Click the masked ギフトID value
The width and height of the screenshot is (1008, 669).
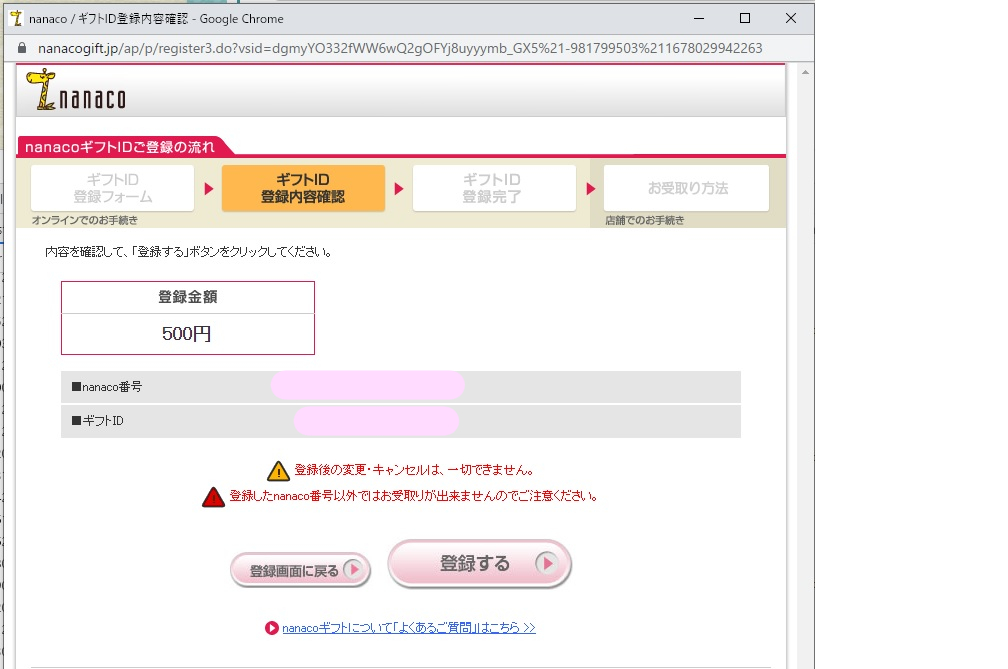pos(376,421)
